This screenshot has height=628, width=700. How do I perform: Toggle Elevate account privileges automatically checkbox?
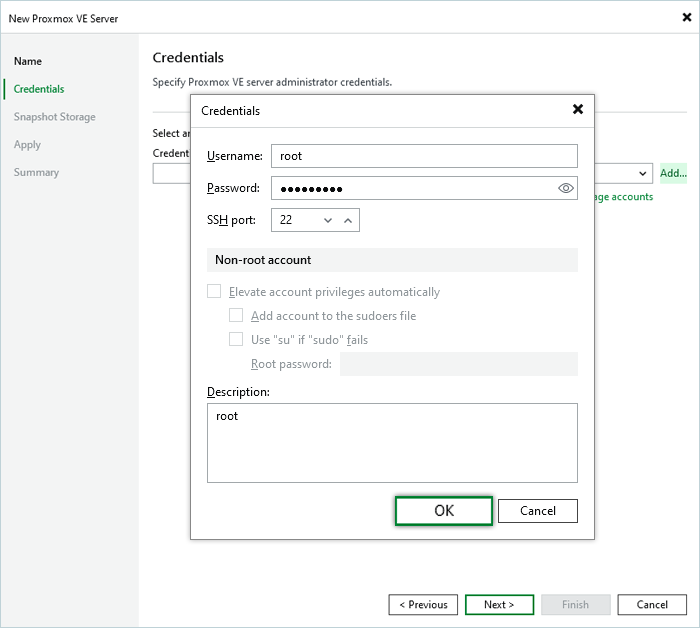(214, 292)
